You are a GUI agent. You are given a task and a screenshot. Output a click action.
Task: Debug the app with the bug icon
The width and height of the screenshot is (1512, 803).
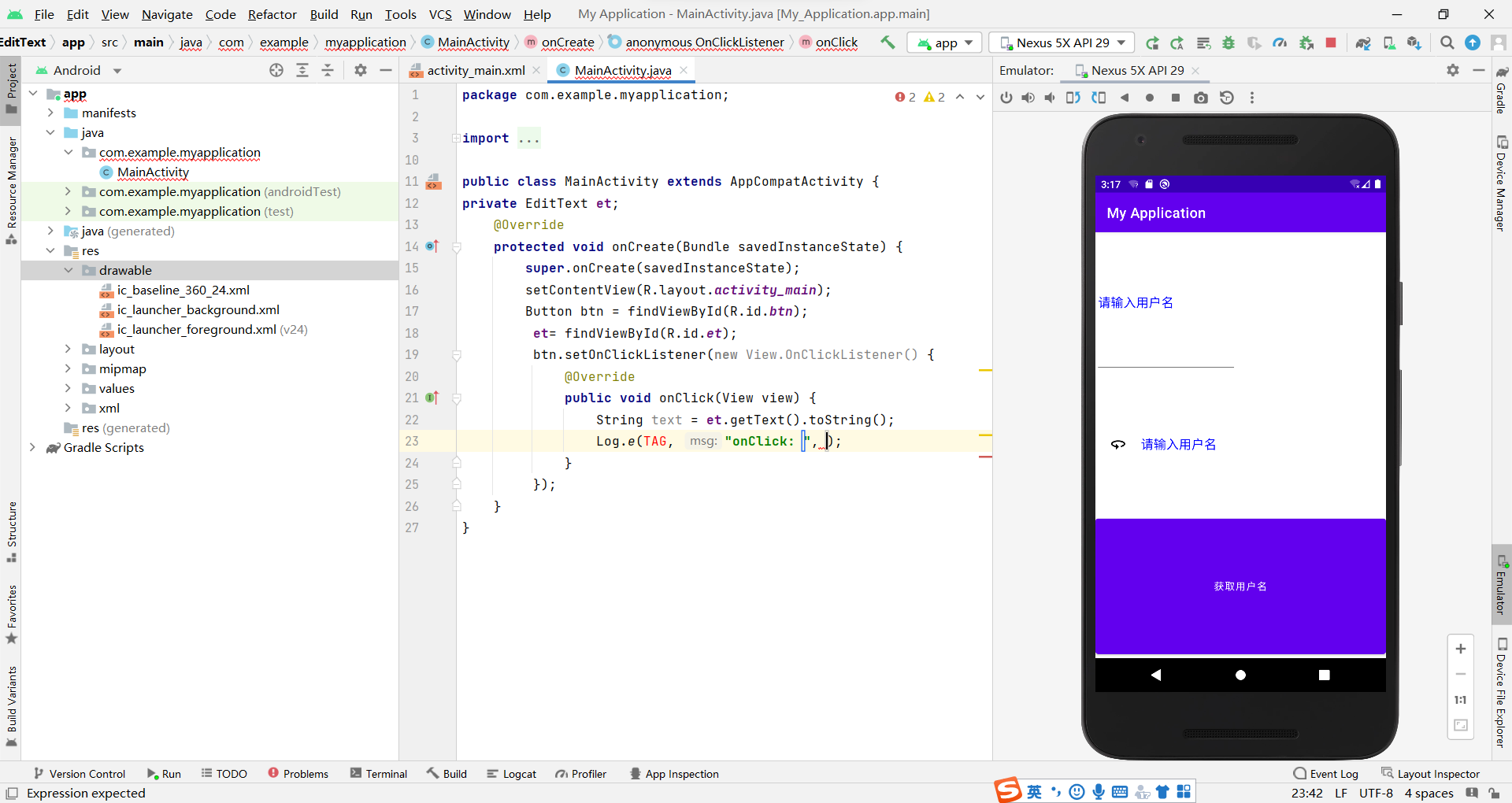1229,43
